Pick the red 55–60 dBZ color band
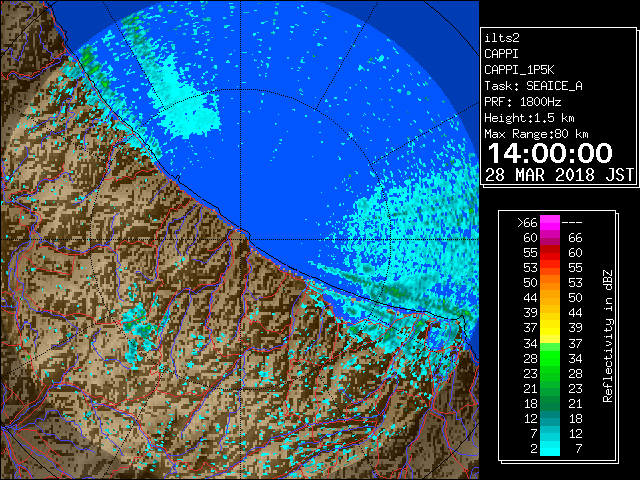The height and width of the screenshot is (480, 640). [550, 253]
